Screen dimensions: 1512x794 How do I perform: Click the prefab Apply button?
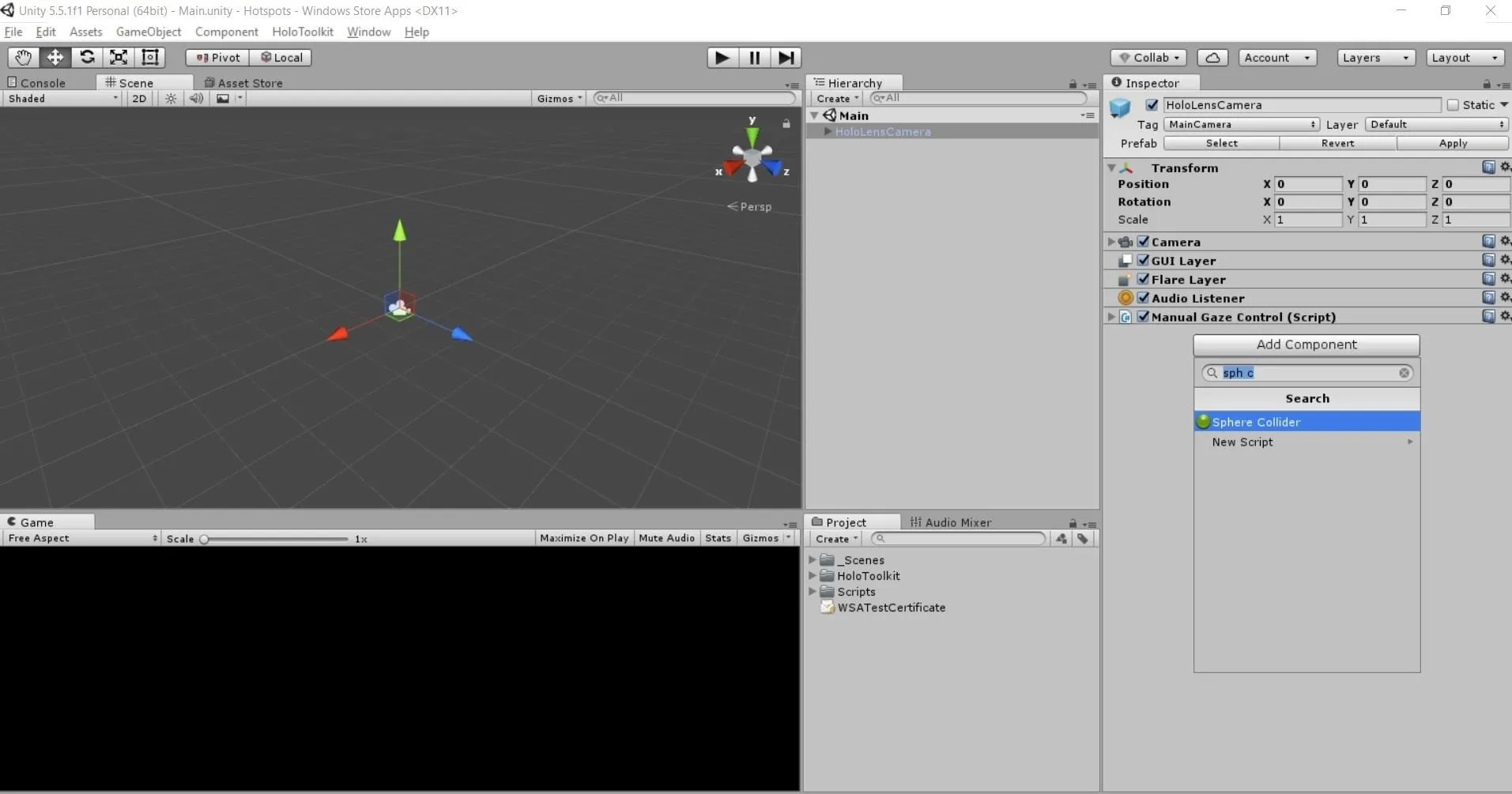(x=1453, y=144)
